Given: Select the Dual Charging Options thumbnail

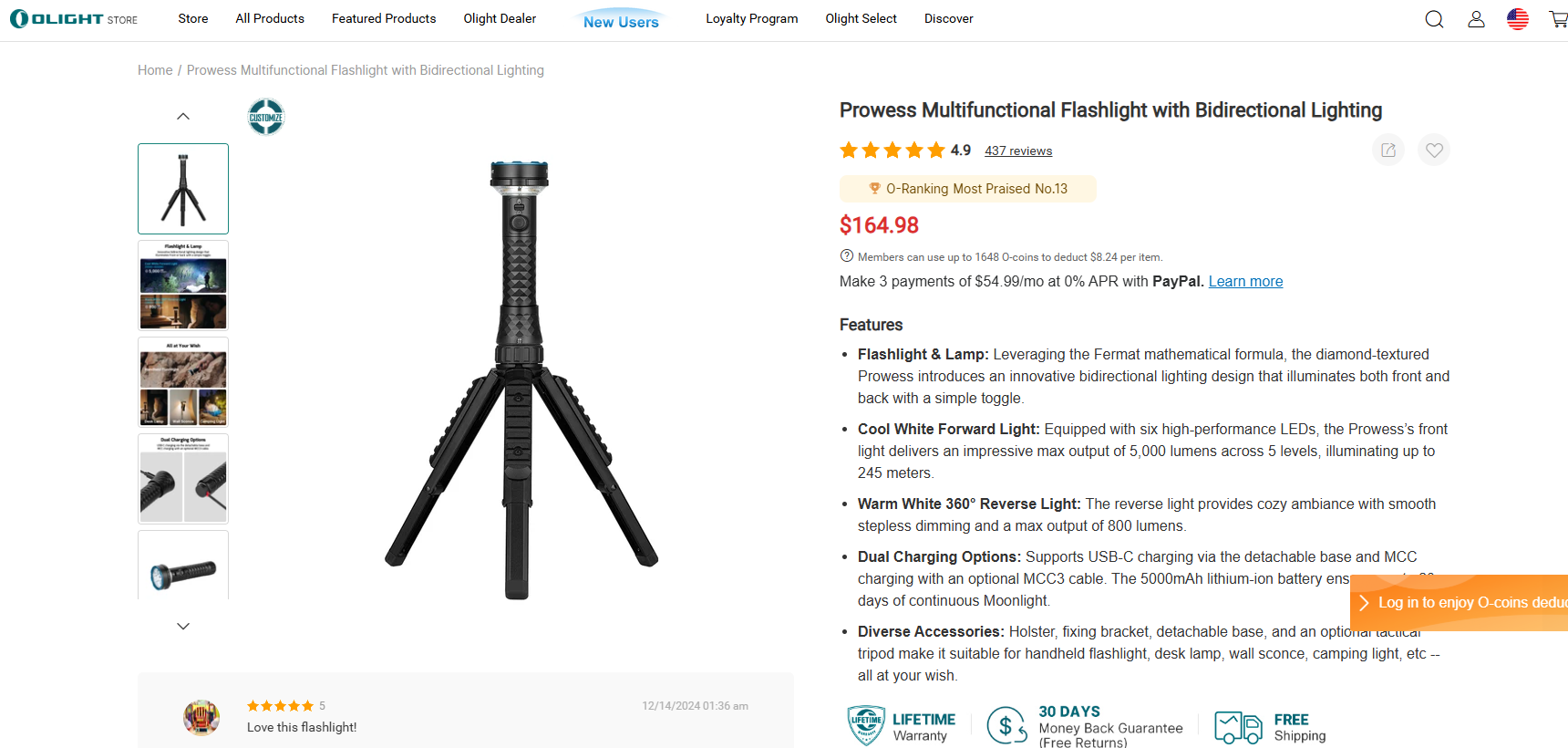Looking at the screenshot, I should (183, 479).
